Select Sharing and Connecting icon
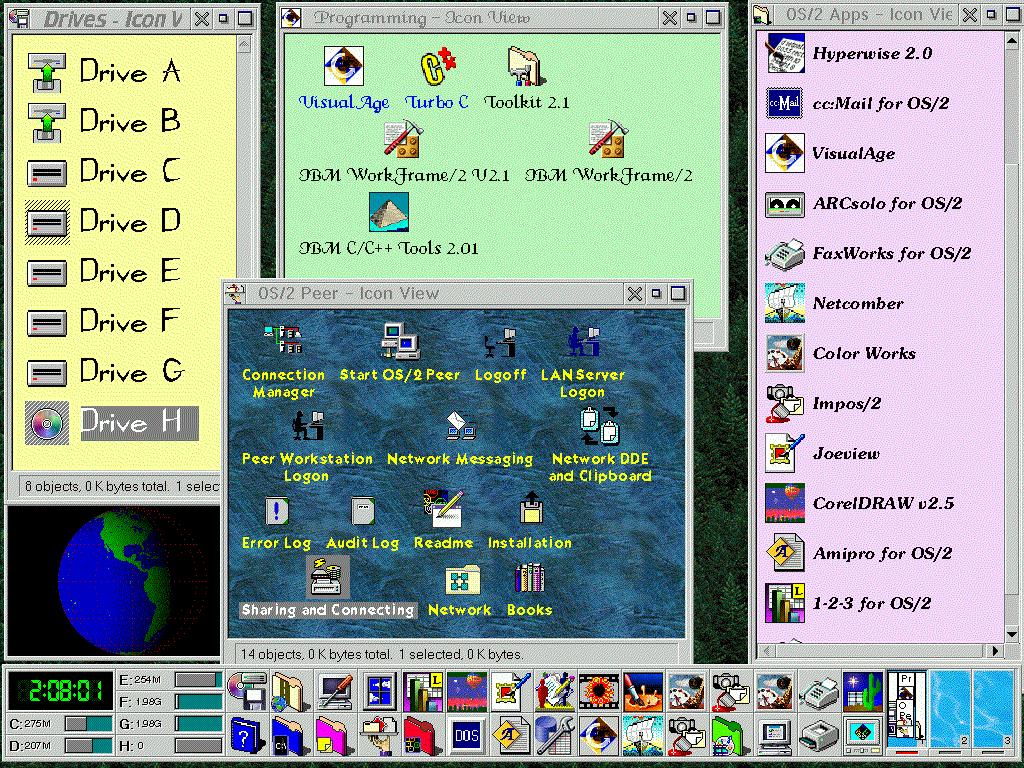 pyautogui.click(x=327, y=577)
